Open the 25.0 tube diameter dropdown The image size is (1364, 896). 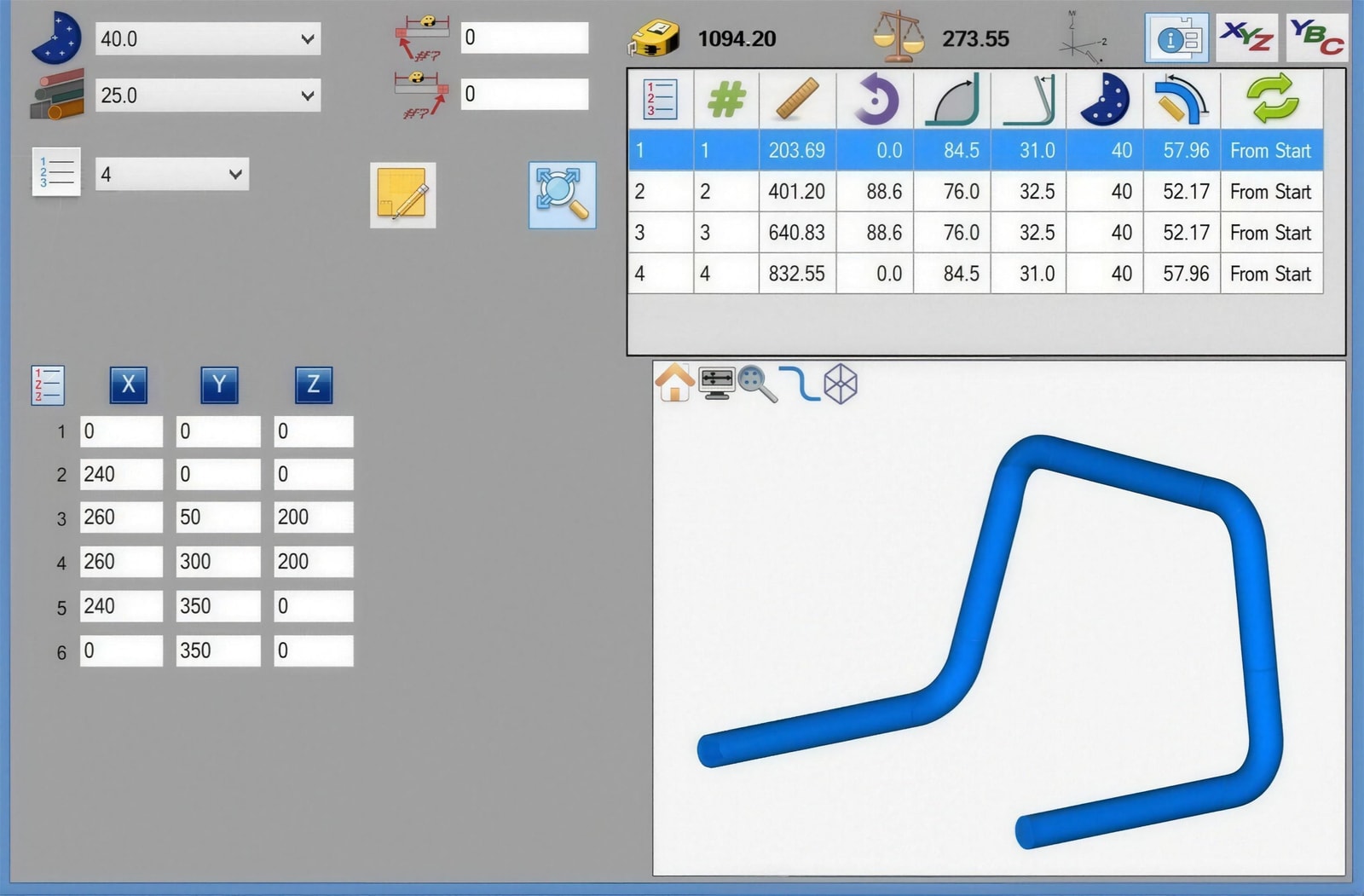point(208,95)
